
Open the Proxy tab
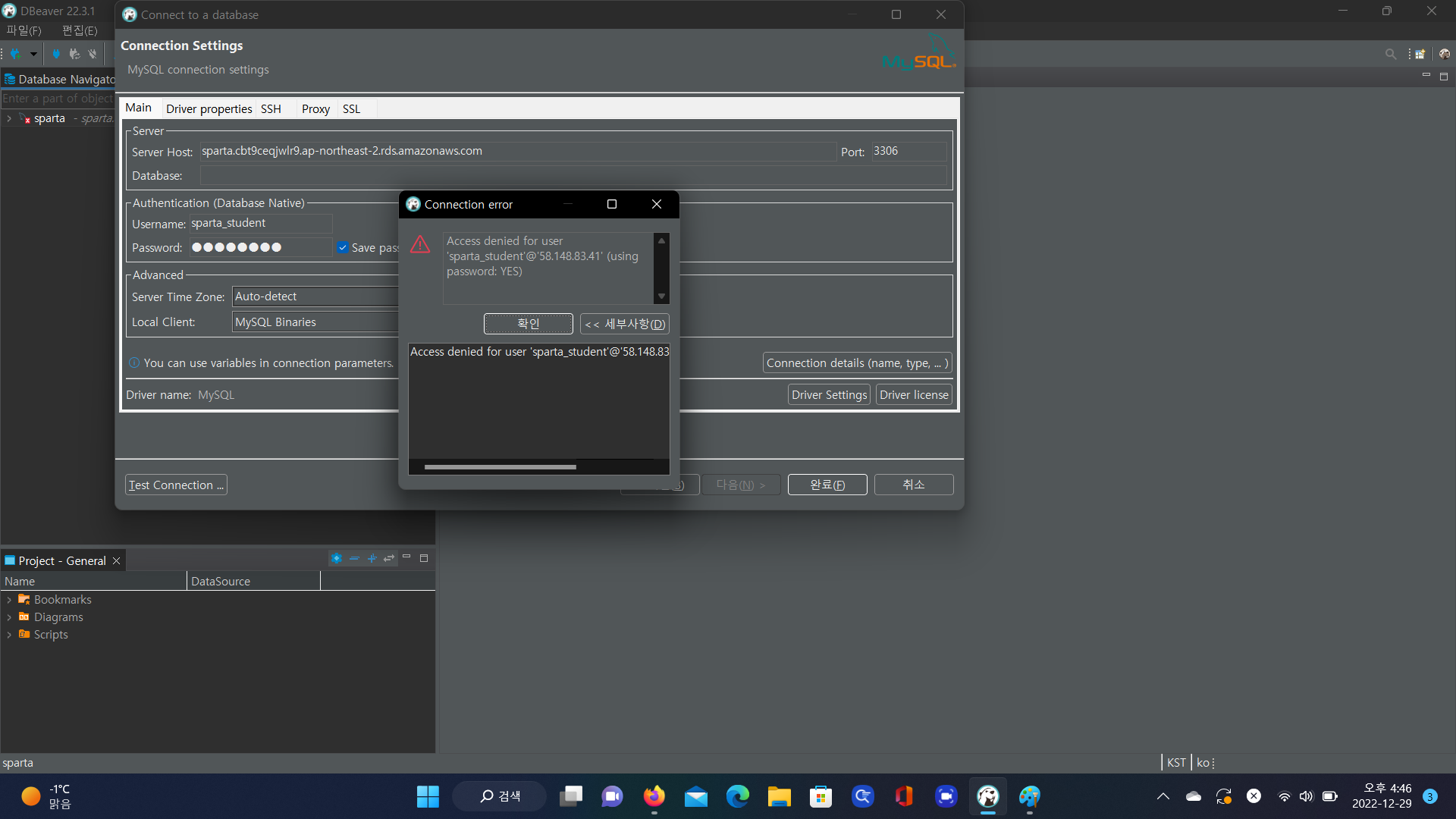(315, 109)
